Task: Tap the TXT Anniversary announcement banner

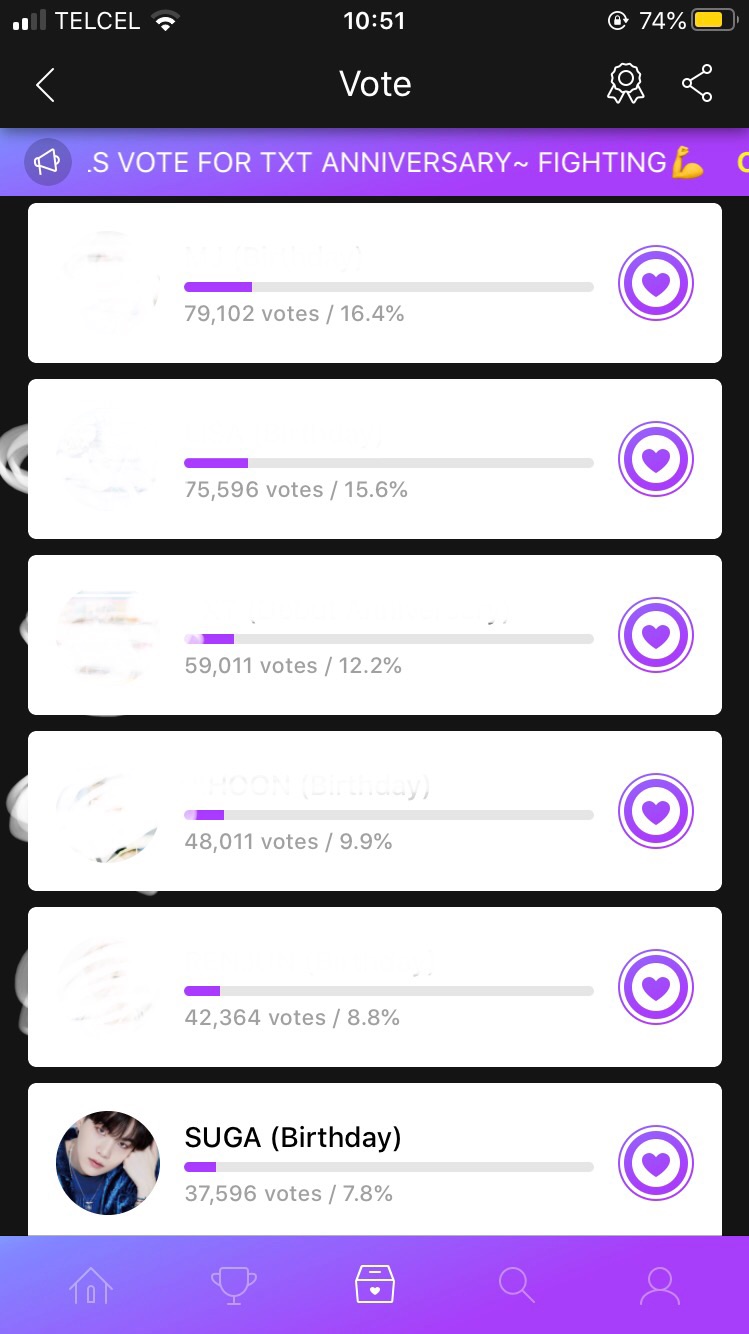Action: pos(395,162)
